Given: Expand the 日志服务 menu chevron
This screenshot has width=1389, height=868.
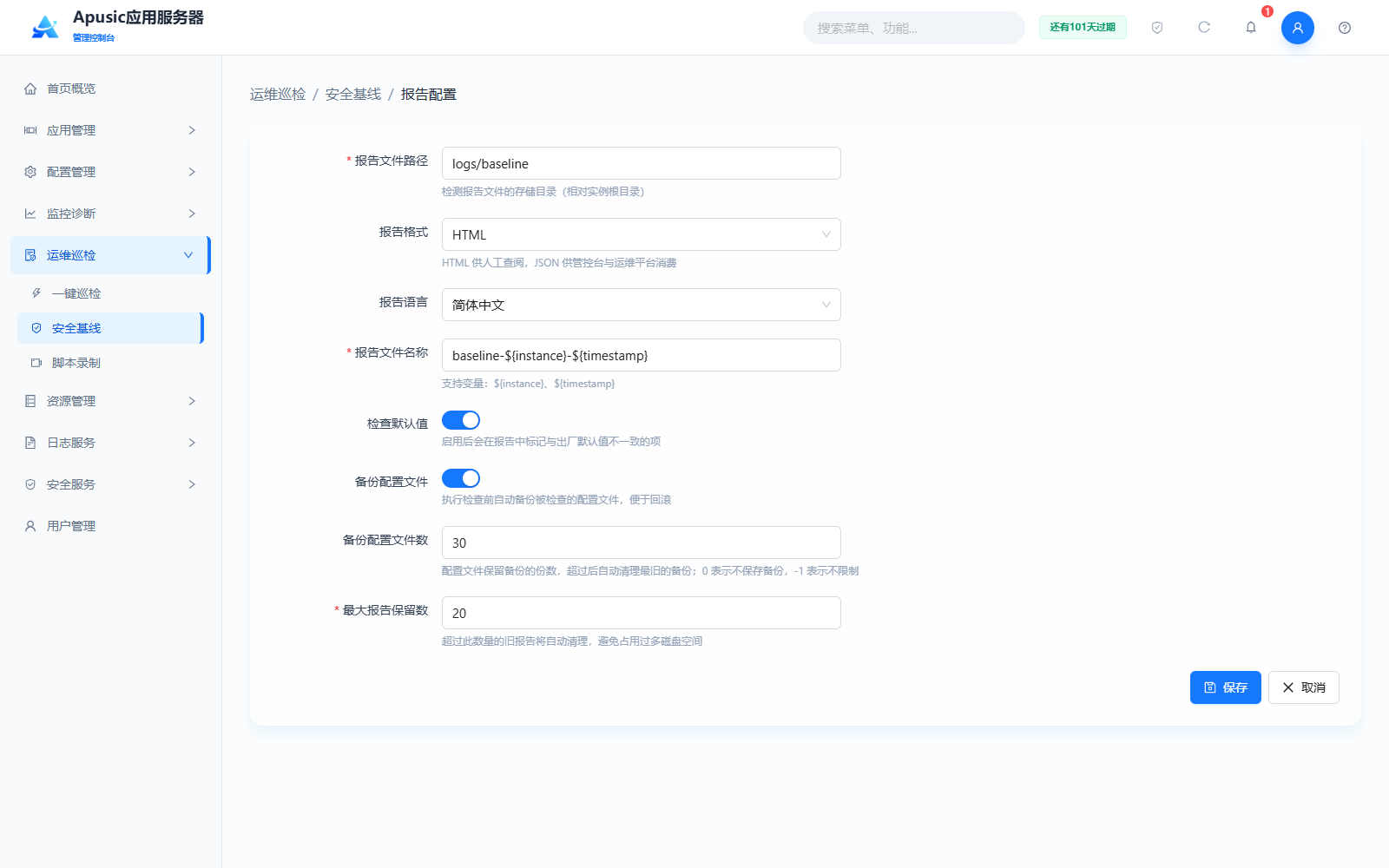Looking at the screenshot, I should click(192, 443).
